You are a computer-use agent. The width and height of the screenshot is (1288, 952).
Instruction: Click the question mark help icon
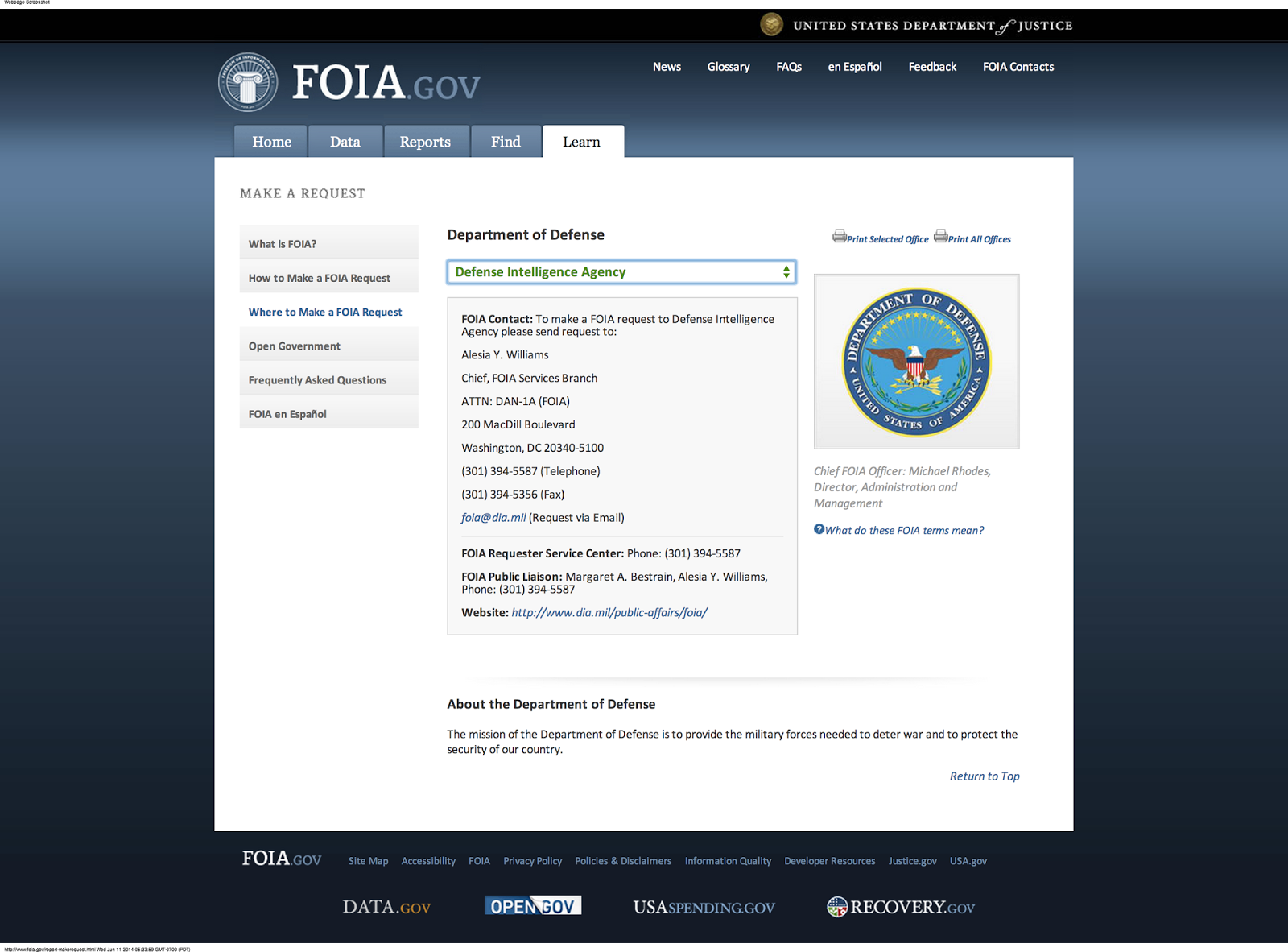click(819, 529)
